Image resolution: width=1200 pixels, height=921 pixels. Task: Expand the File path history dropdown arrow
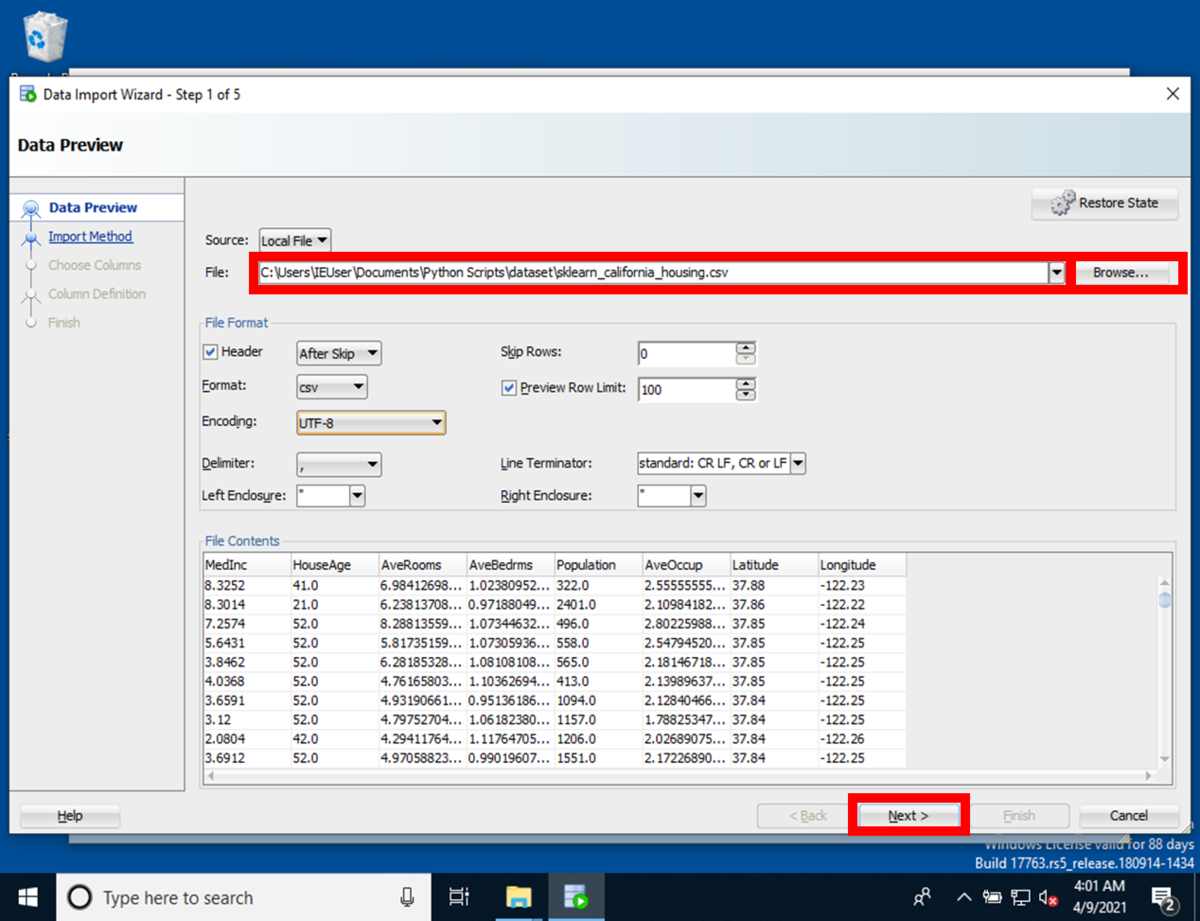tap(1057, 272)
